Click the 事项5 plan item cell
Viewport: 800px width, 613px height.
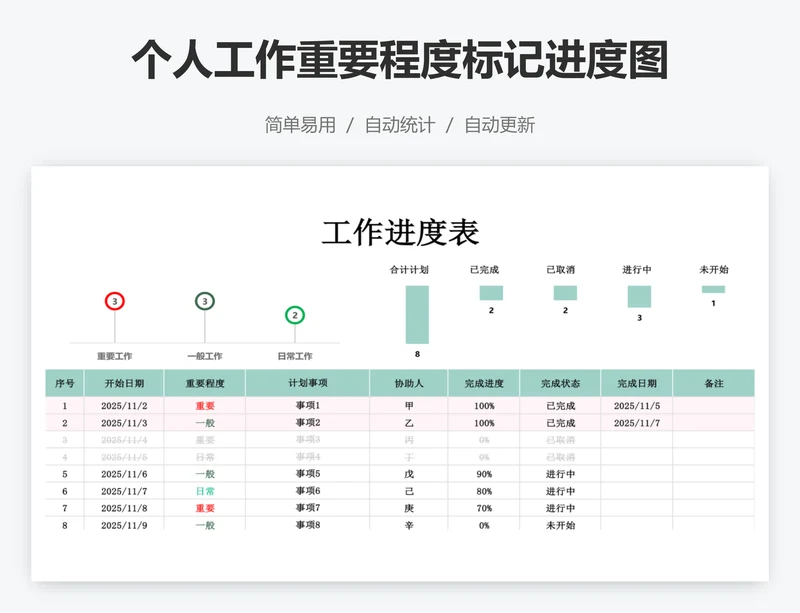pos(308,474)
